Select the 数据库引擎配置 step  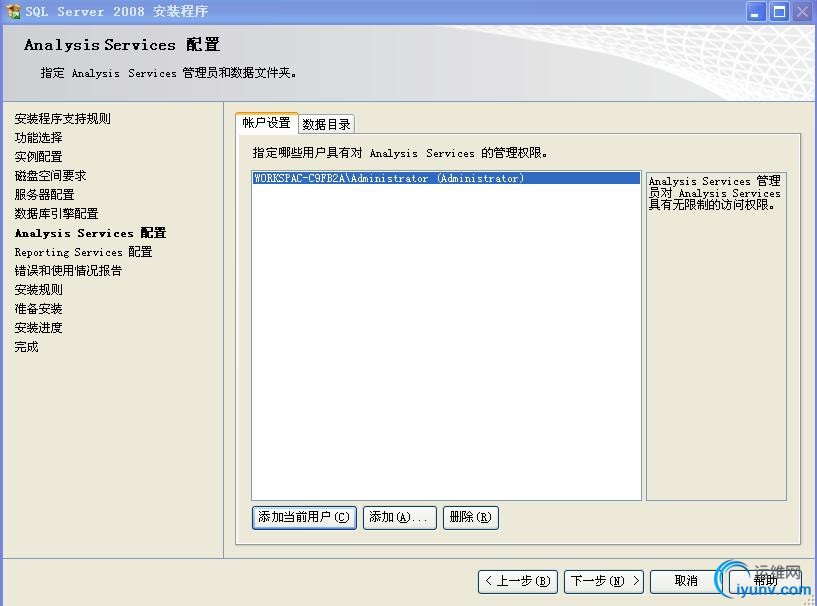(56, 214)
